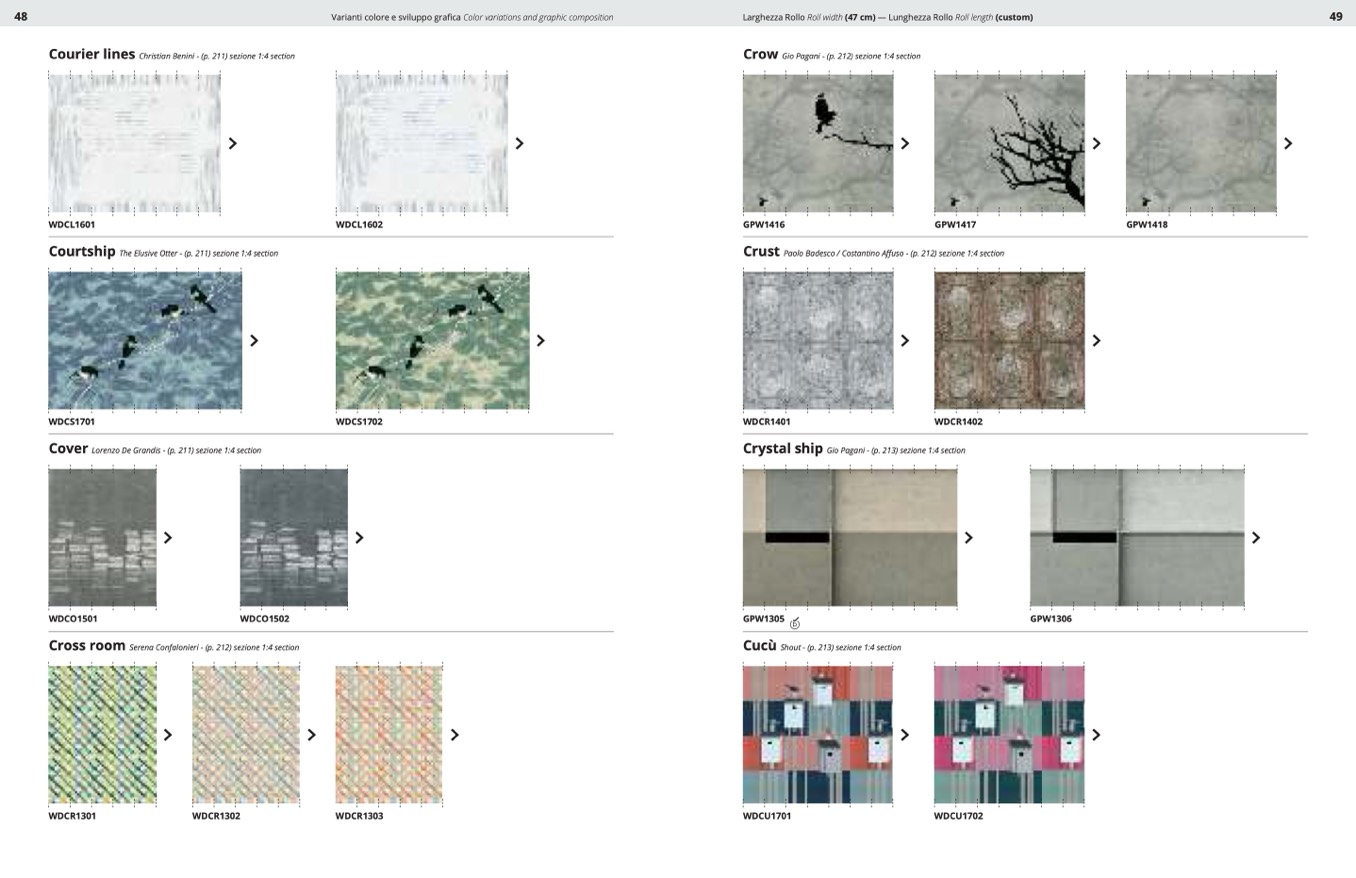This screenshot has height=878, width=1356.
Task: Click the arrow beside the GPW1417 branch image
Action: [1097, 144]
